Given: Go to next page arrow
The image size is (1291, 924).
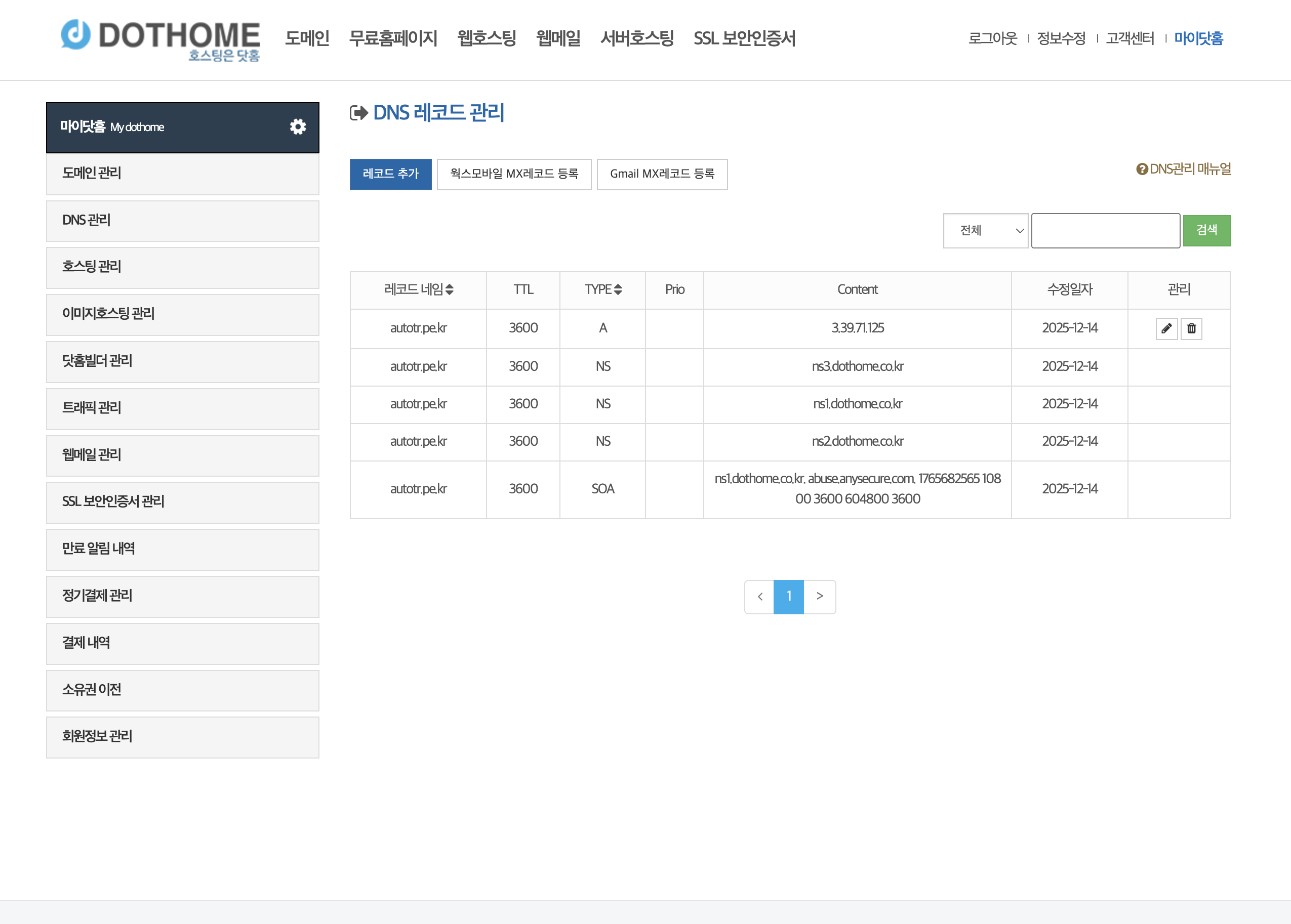Looking at the screenshot, I should [820, 596].
